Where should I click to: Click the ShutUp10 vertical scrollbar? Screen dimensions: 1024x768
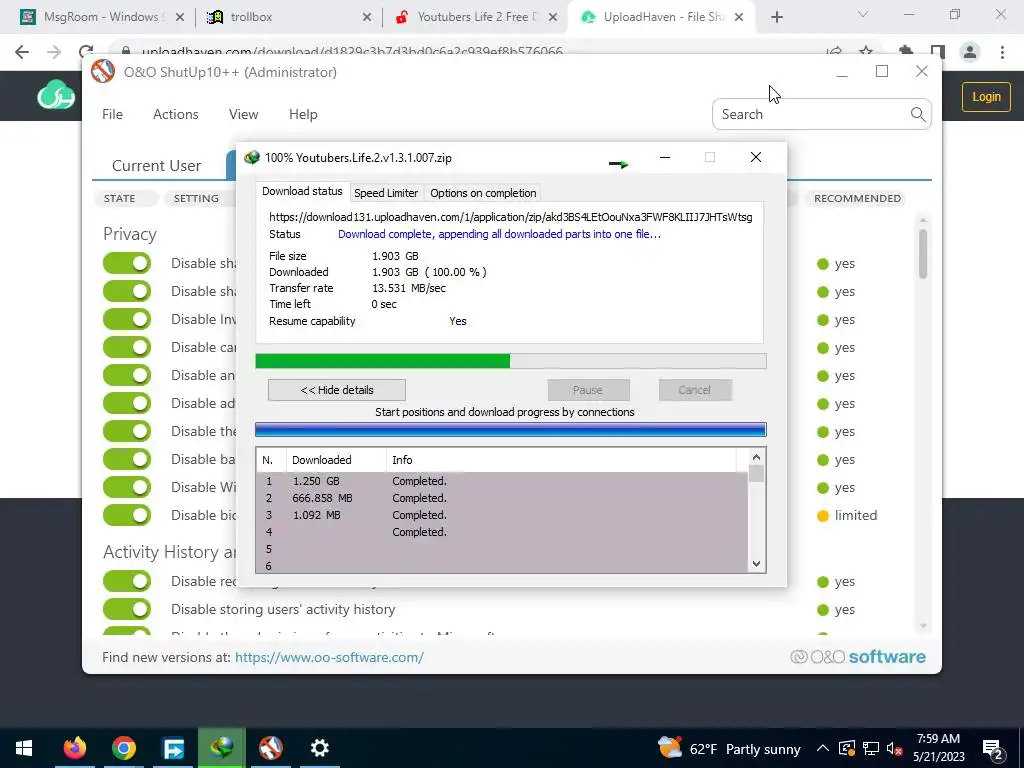(x=923, y=254)
